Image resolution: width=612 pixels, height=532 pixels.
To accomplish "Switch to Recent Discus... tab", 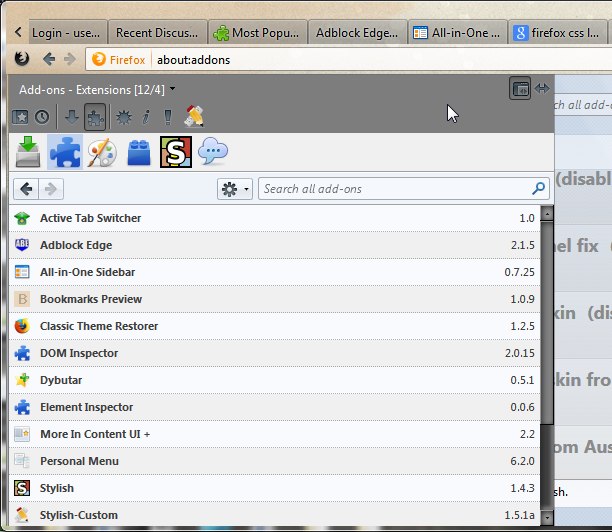I will (157, 33).
